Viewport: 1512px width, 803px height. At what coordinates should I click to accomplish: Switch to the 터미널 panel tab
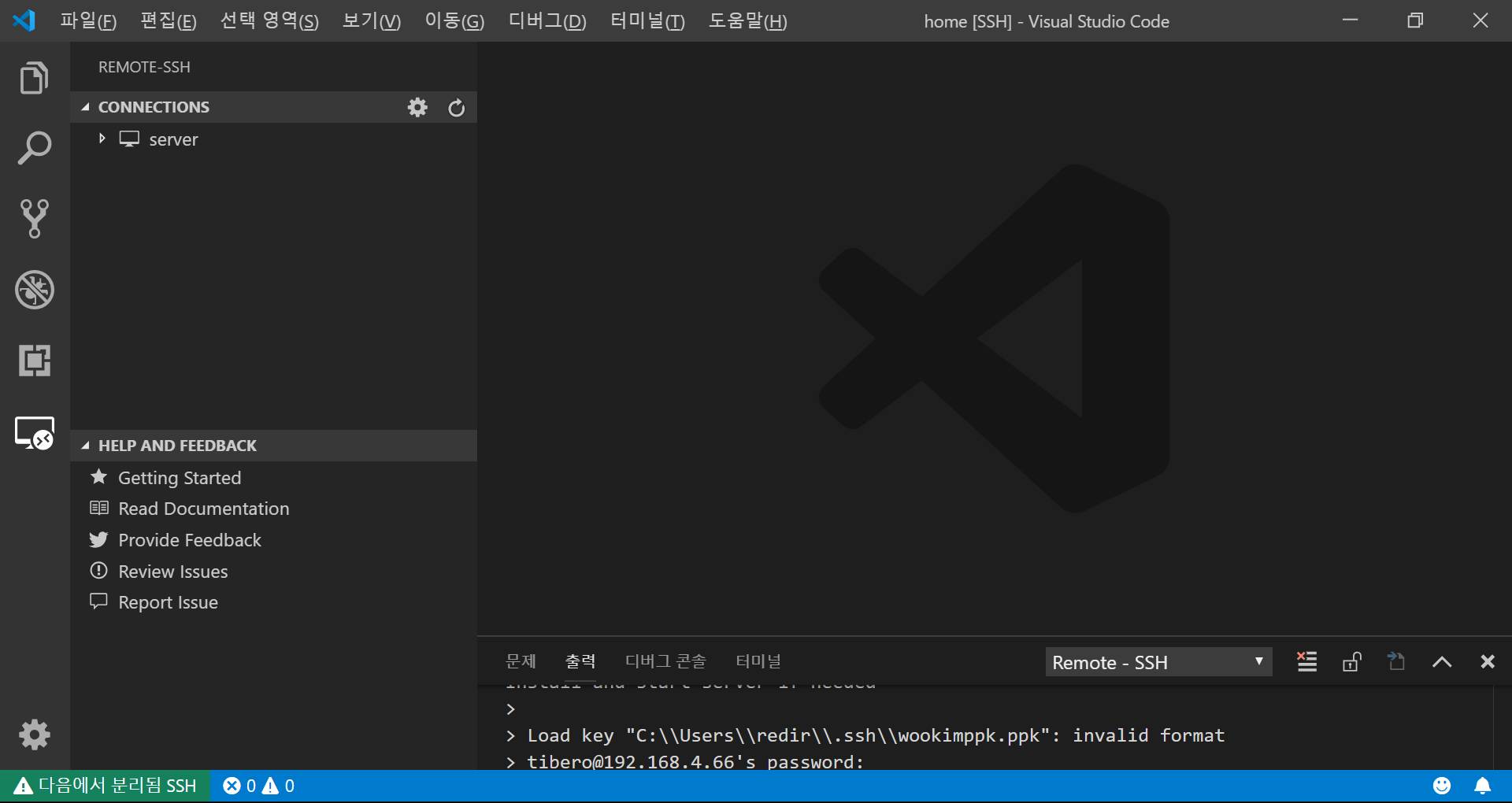758,661
